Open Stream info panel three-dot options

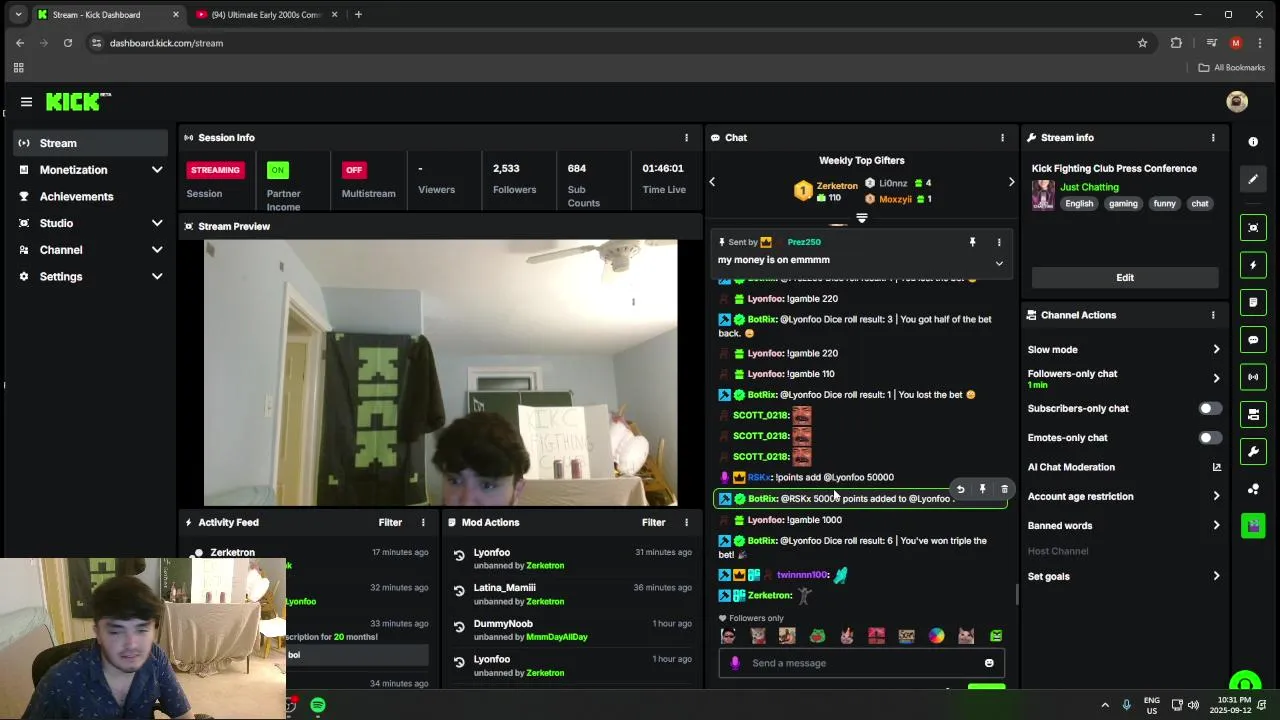point(1213,138)
